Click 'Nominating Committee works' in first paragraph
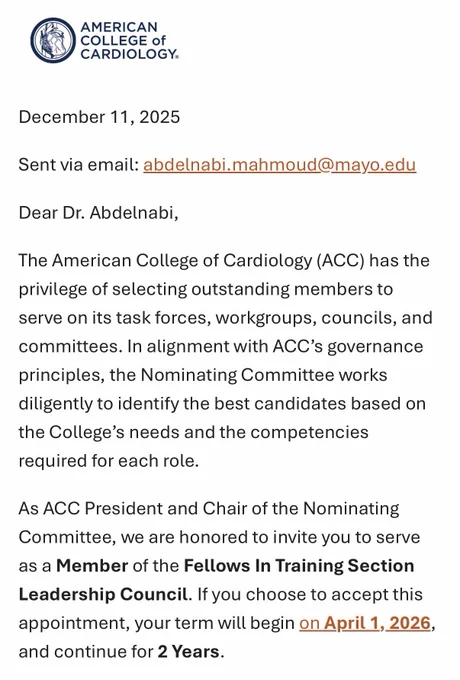The image size is (460, 680). 264,375
